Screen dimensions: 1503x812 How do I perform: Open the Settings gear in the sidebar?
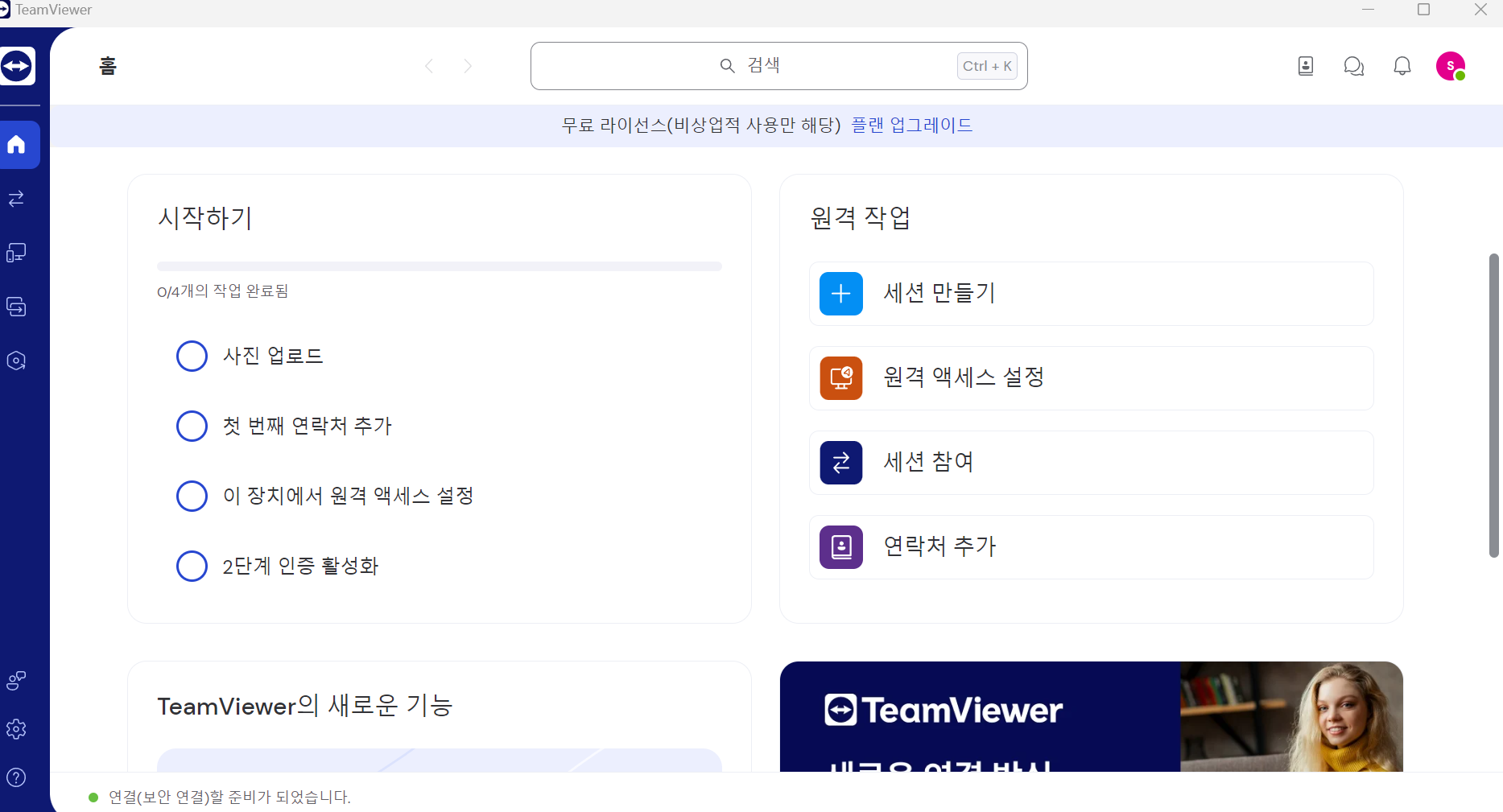pyautogui.click(x=16, y=729)
